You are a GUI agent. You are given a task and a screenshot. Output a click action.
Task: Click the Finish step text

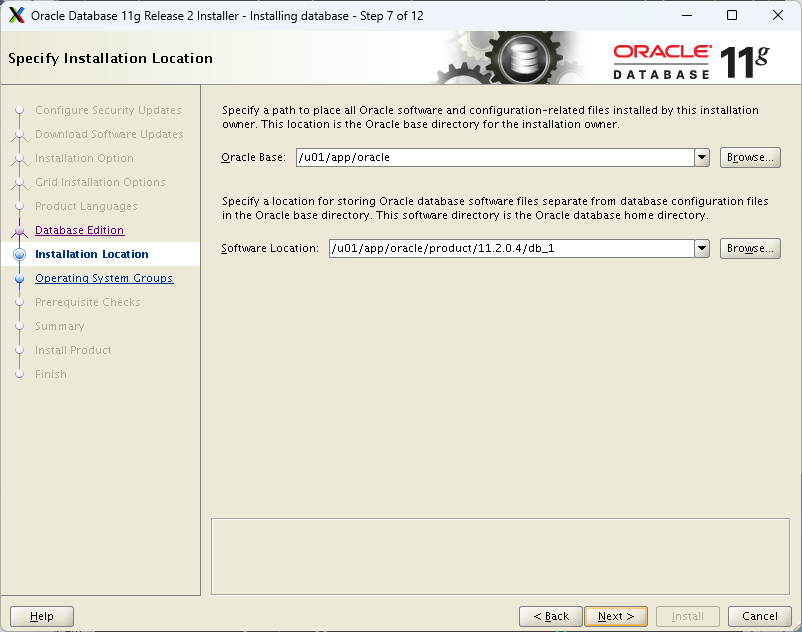[x=51, y=374]
